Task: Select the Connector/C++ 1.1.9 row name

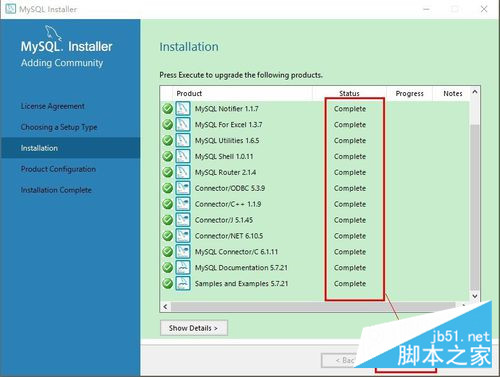Action: point(228,204)
